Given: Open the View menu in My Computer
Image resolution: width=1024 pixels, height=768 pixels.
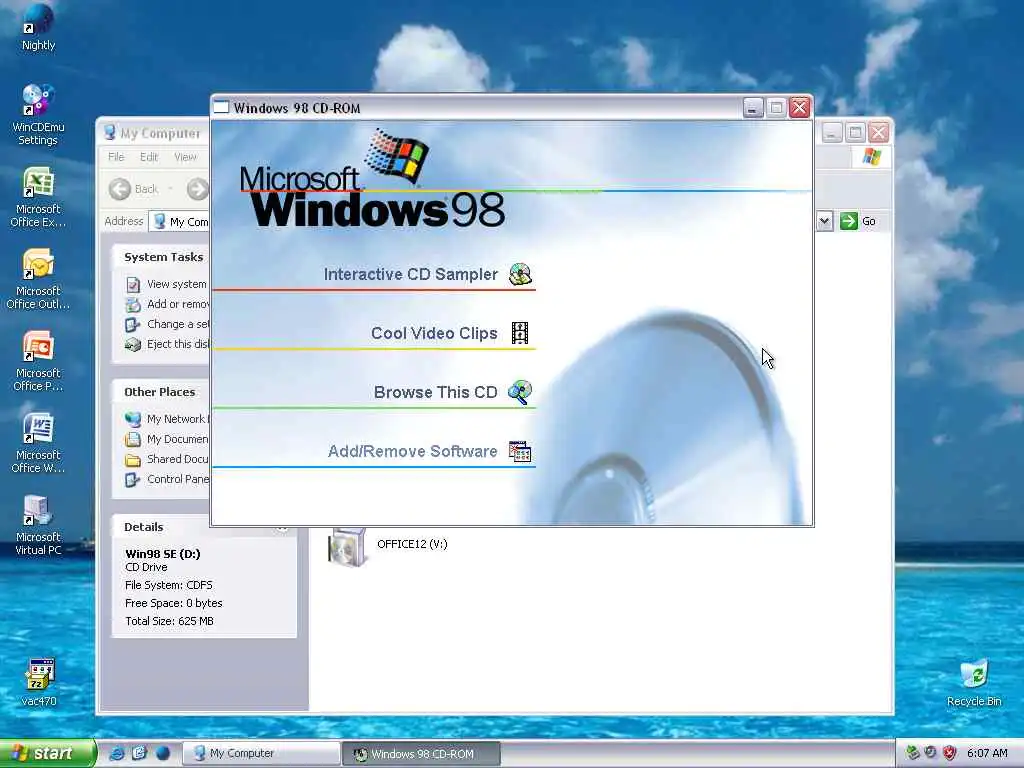Looking at the screenshot, I should [x=185, y=157].
